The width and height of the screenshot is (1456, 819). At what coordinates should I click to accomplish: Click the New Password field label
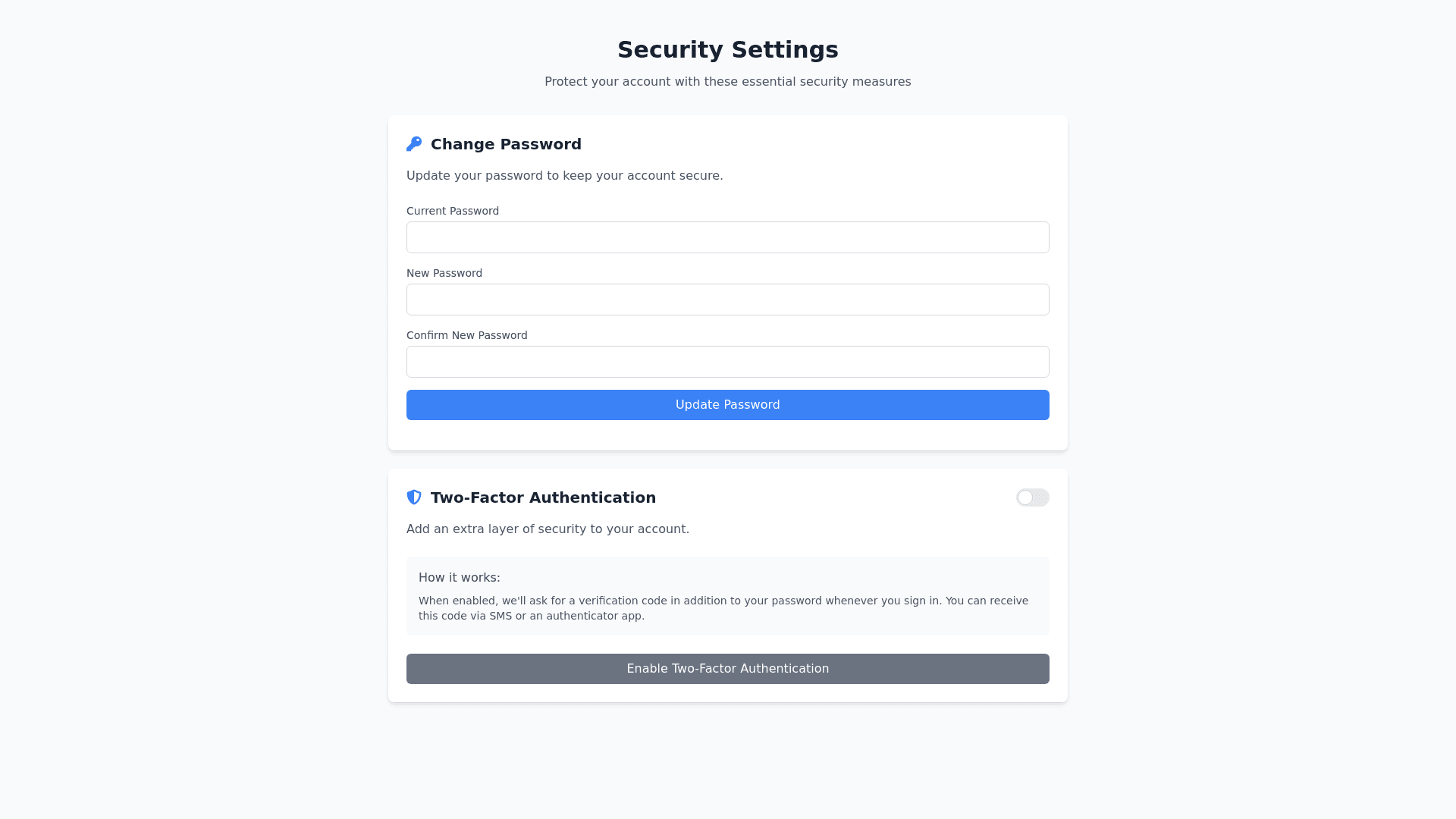[444, 273]
